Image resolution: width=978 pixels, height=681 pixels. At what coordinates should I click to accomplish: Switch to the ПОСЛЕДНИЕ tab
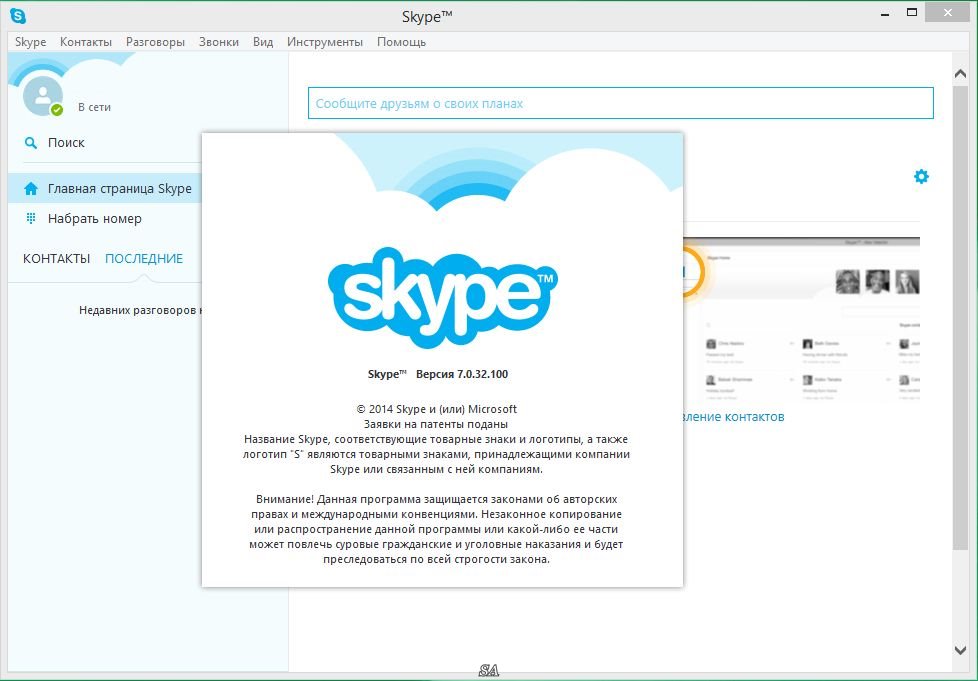143,258
